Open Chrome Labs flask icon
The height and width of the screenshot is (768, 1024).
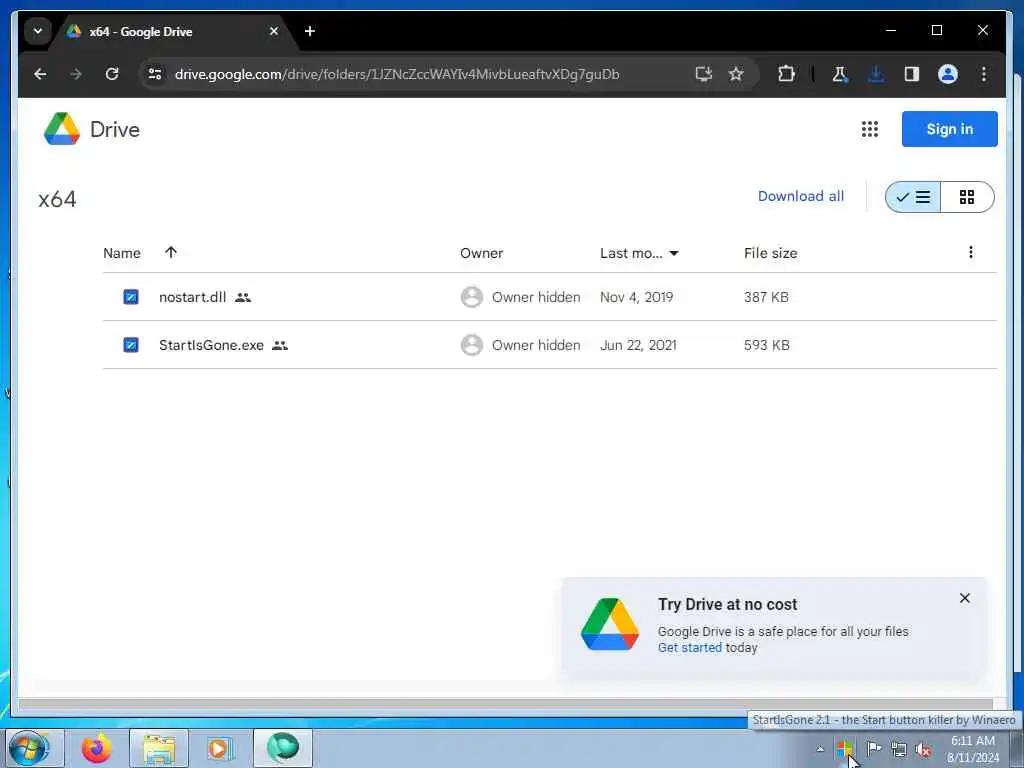(x=840, y=74)
